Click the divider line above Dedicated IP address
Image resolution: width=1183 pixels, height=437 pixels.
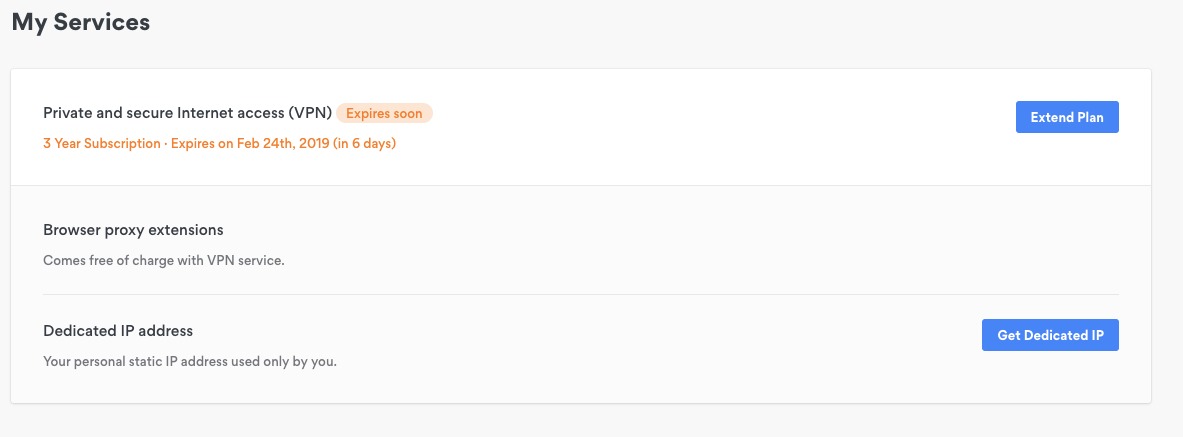coord(581,294)
